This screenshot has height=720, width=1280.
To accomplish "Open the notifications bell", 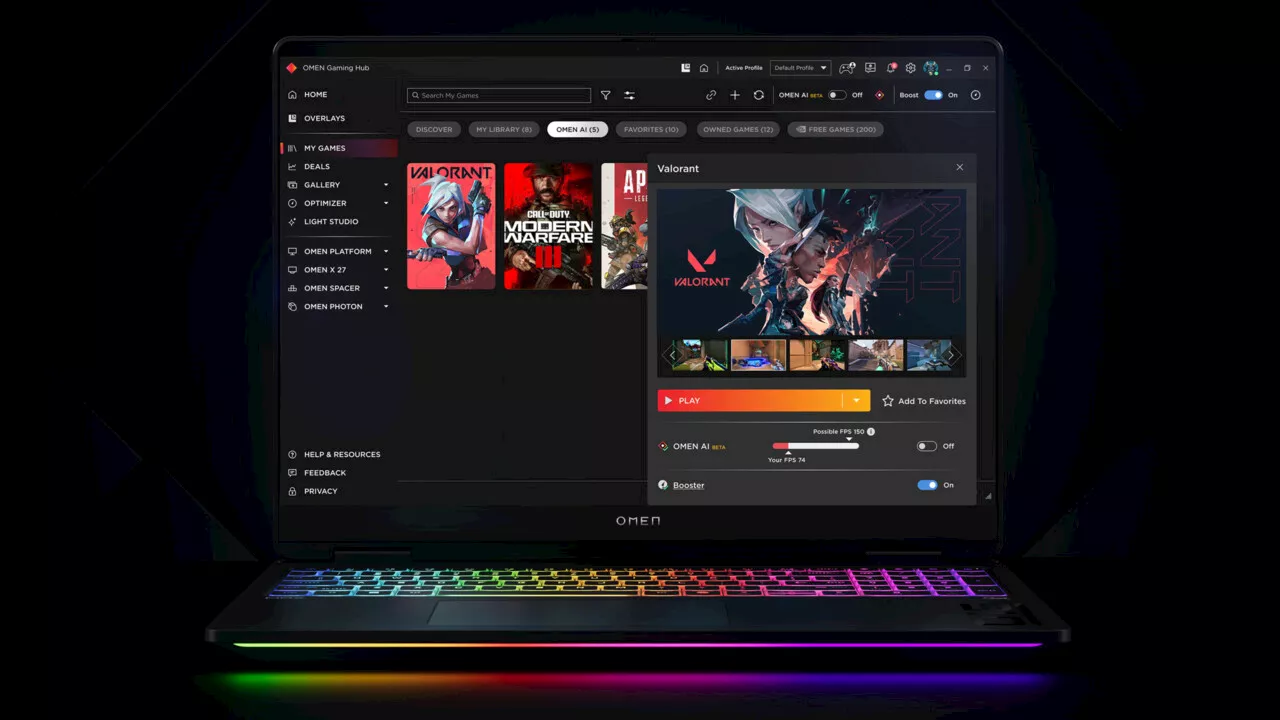I will (x=890, y=68).
